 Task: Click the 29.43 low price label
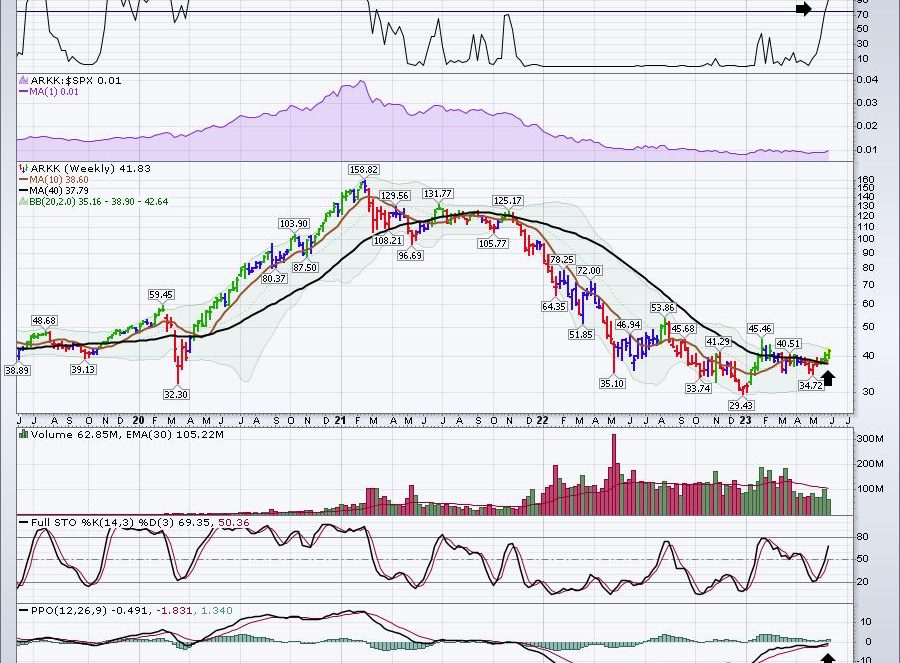[x=741, y=405]
